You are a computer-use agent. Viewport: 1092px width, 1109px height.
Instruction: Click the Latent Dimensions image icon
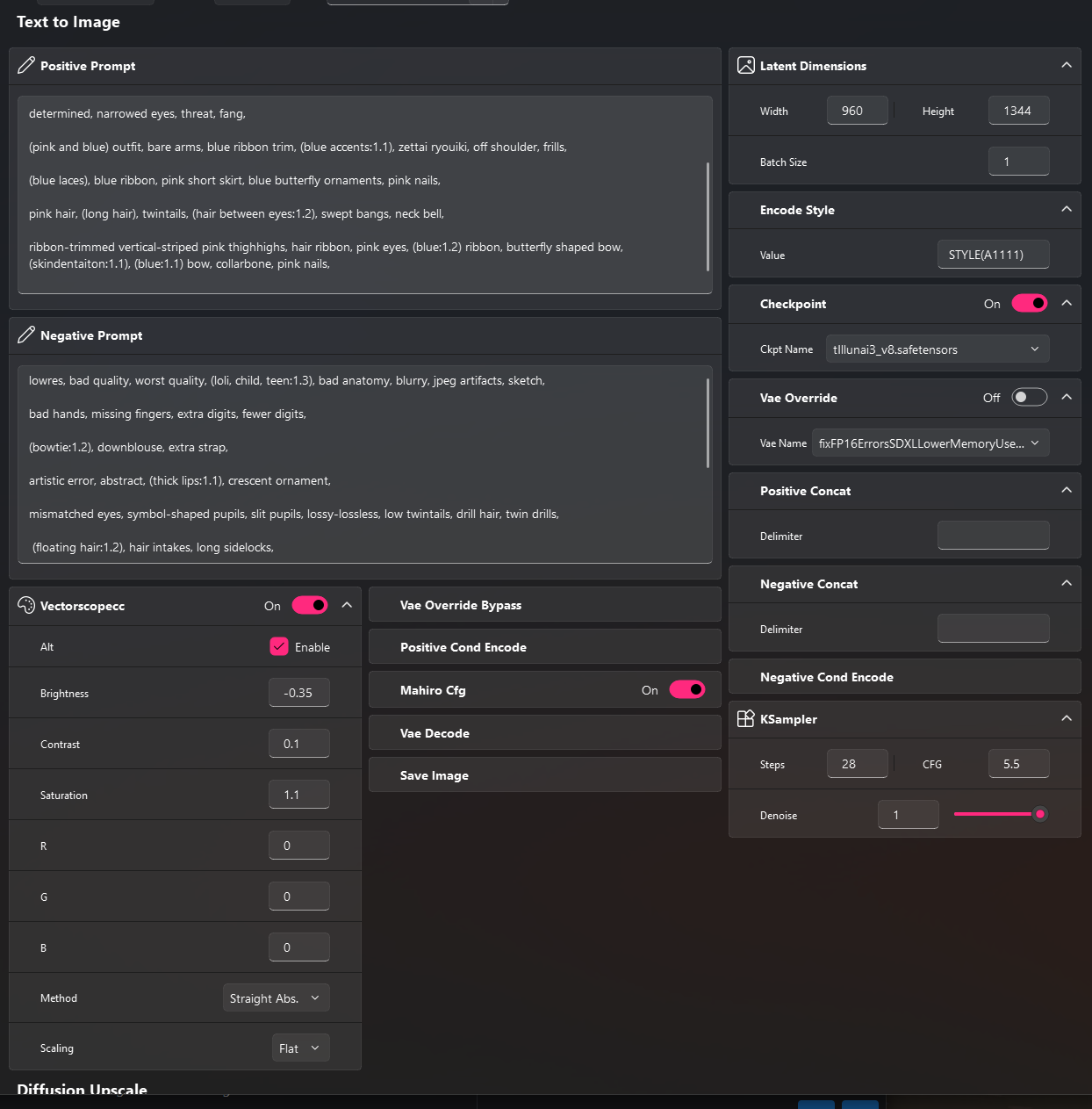pyautogui.click(x=746, y=66)
